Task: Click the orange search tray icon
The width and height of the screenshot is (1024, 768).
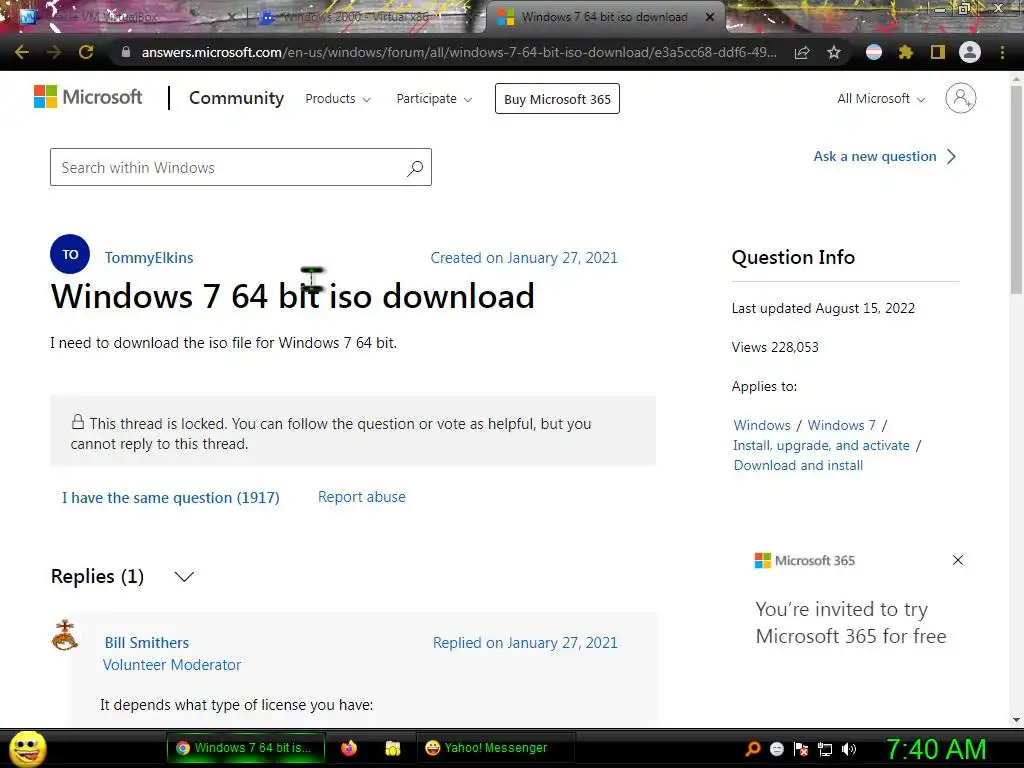Action: tap(752, 748)
